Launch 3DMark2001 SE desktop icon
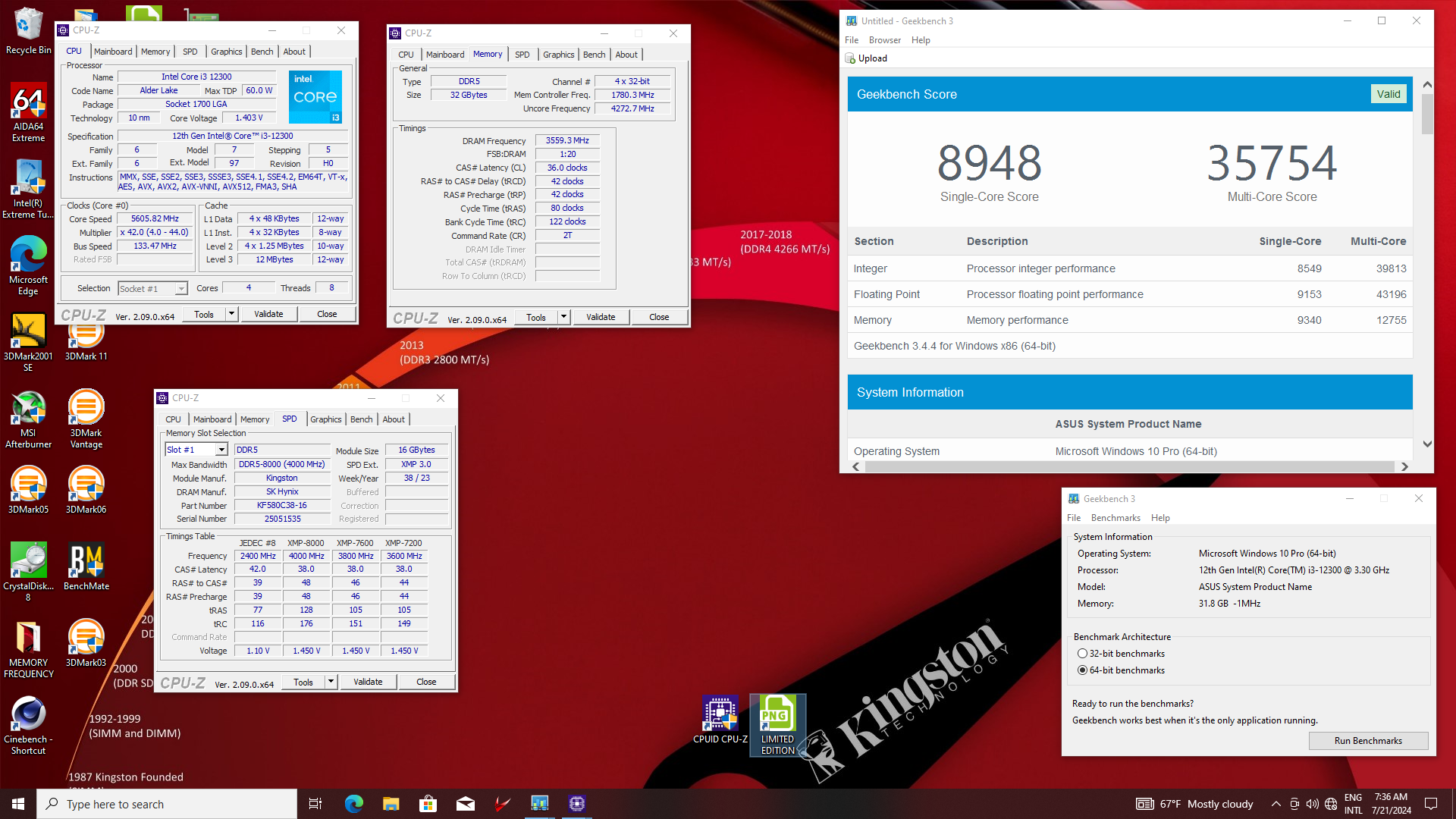This screenshot has width=1456, height=819. [x=28, y=342]
